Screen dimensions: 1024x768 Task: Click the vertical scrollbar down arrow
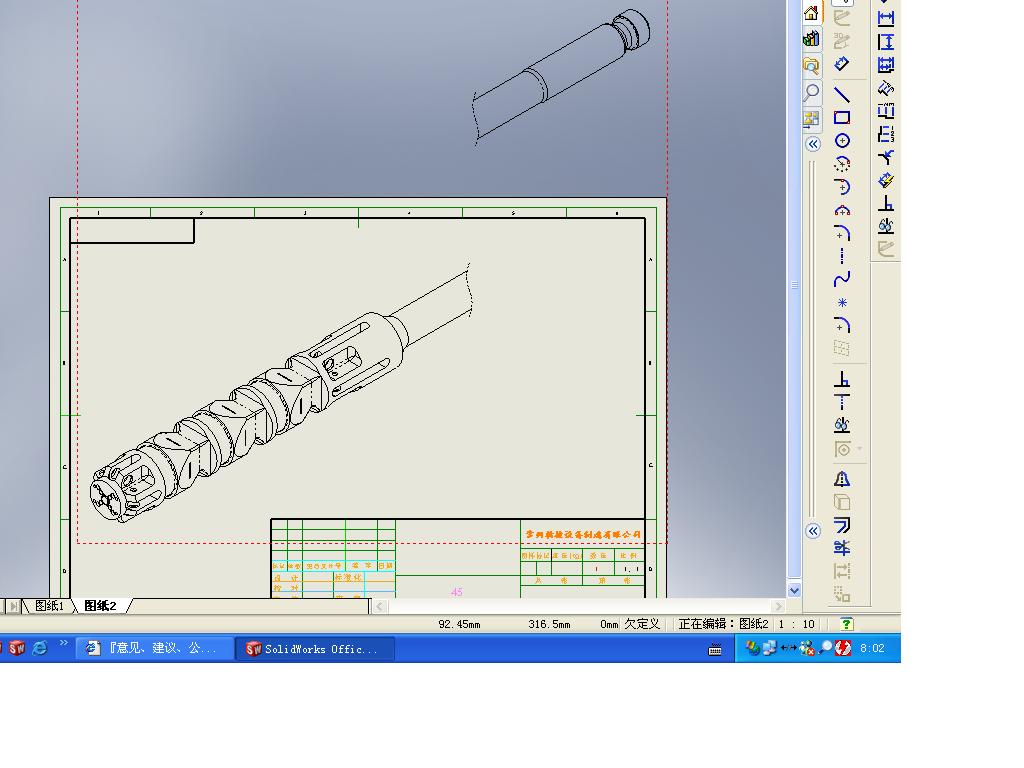(x=794, y=590)
